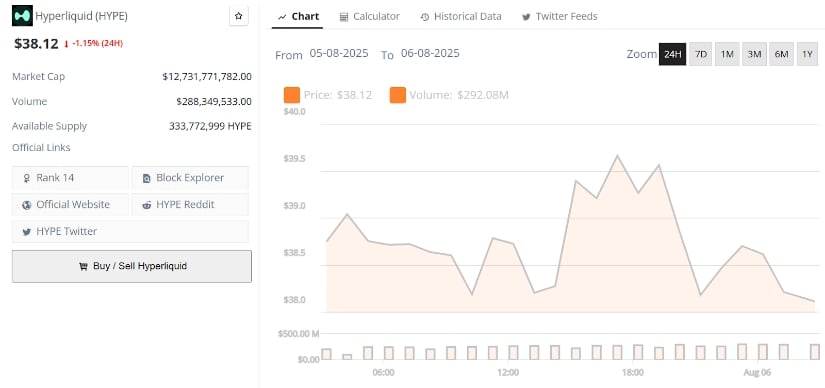This screenshot has height=388, width=825.
Task: Click the Volume value $288,349,533.00
Action: [x=214, y=102]
